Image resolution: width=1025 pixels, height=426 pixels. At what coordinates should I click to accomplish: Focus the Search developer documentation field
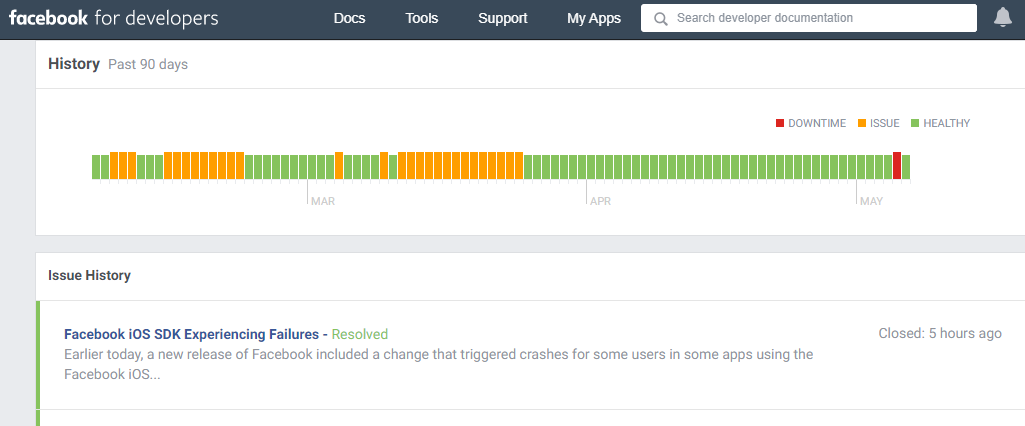(809, 18)
